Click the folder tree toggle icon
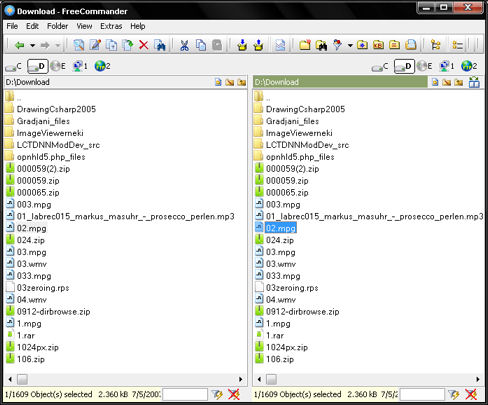Image resolution: width=488 pixels, height=405 pixels. coord(435,45)
